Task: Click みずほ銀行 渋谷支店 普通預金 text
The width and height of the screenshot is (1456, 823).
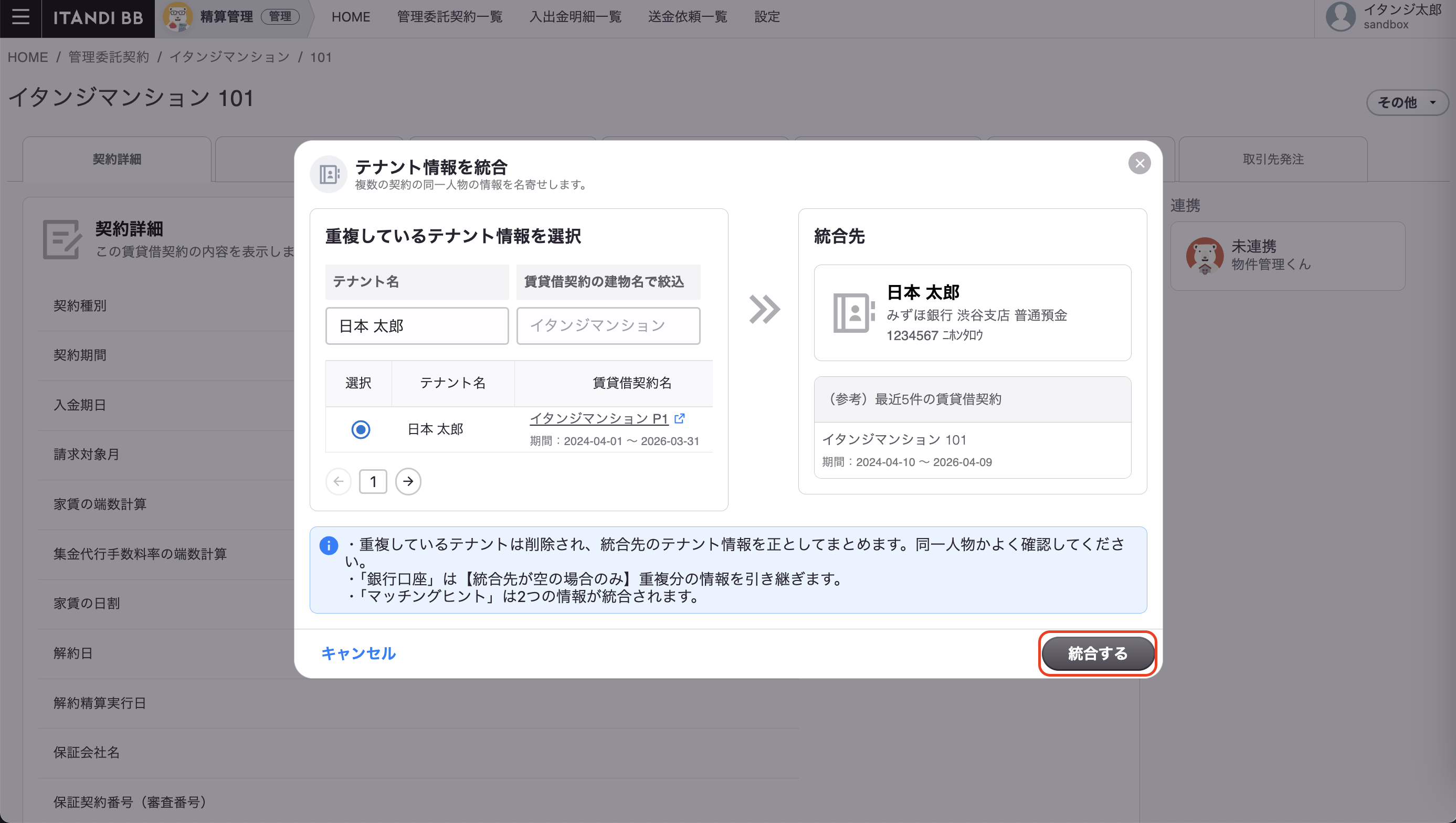Action: pos(977,315)
